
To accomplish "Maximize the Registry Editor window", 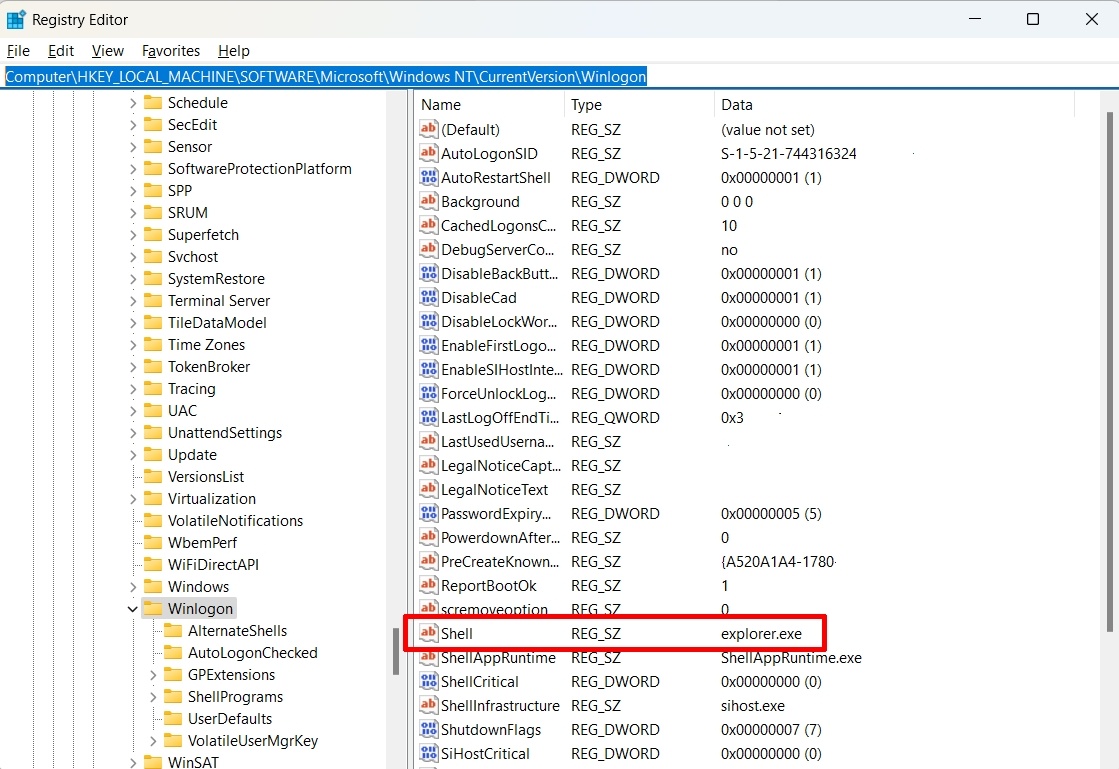I will [x=1033, y=19].
